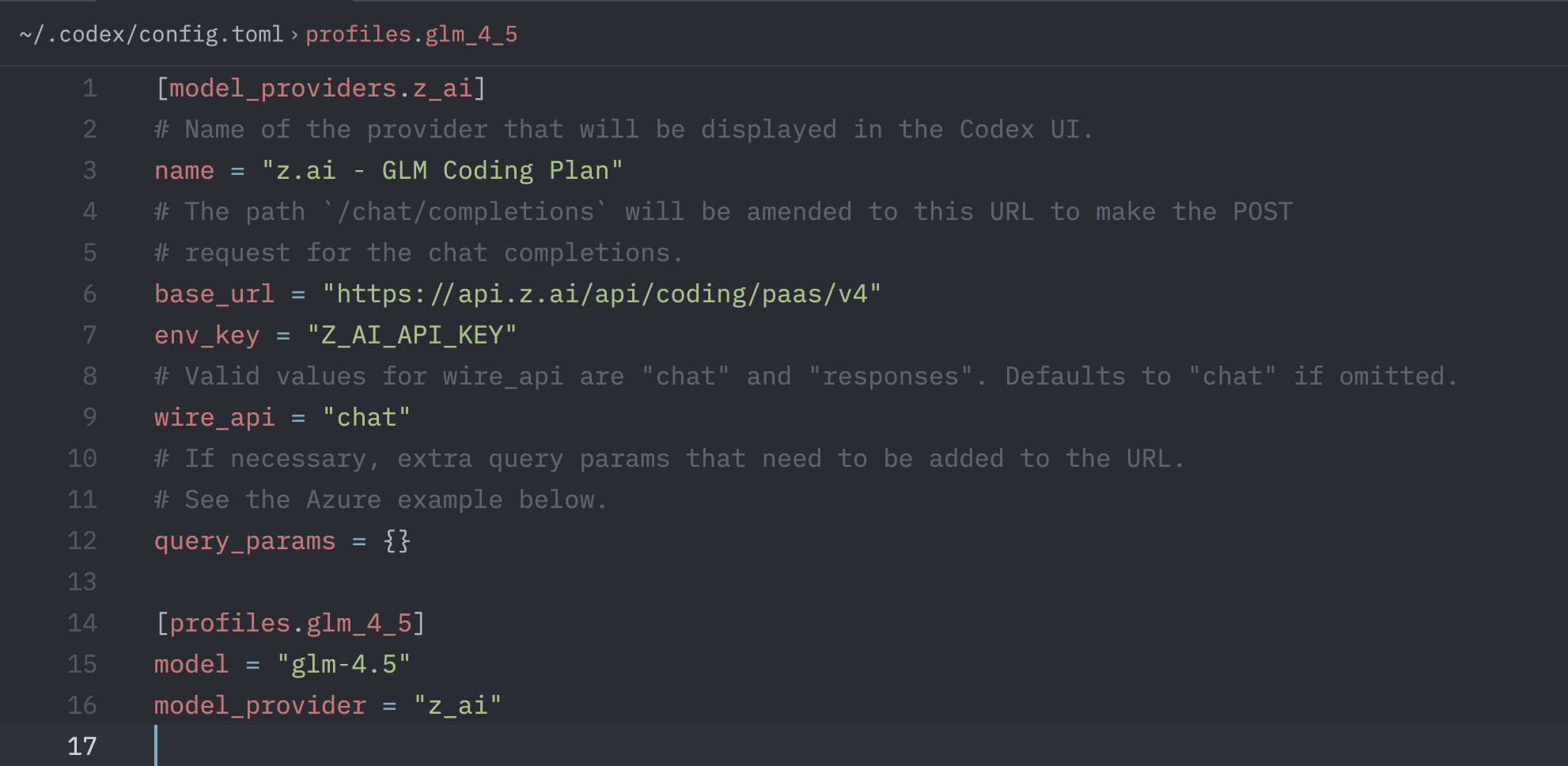
Task: Click the ~/.codex/config.toml breadcrumb path
Action: (151, 35)
